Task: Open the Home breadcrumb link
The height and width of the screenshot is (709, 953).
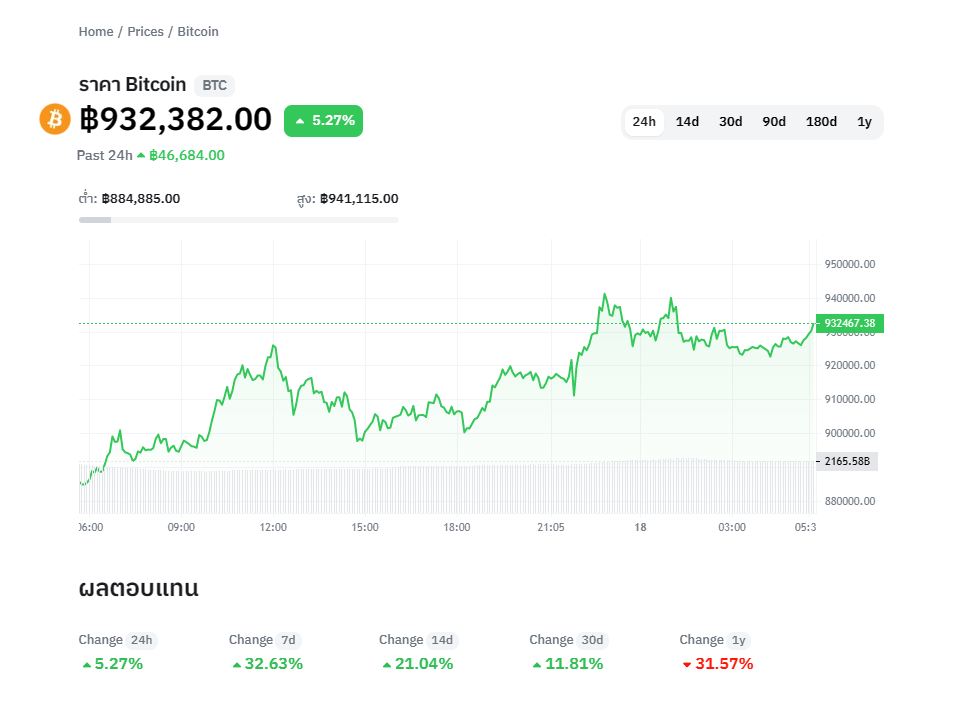Action: [96, 32]
